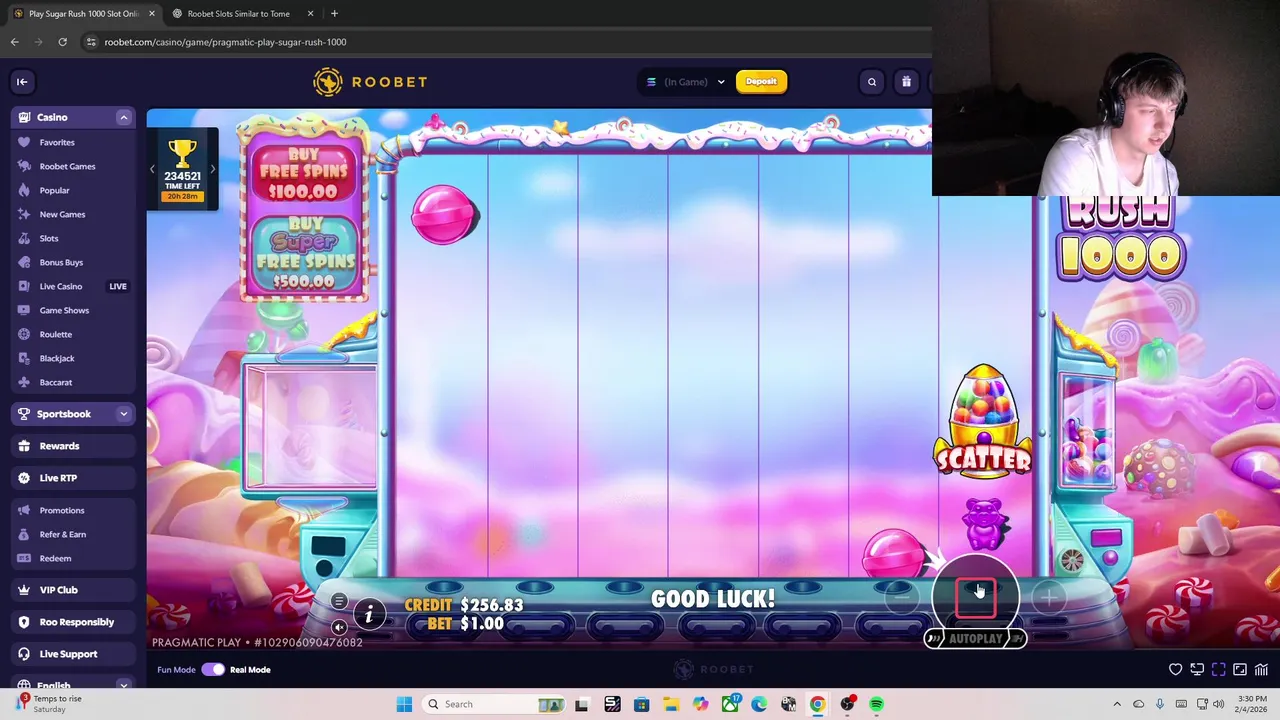Open New Games category
Viewport: 1280px width, 720px height.
coord(62,214)
